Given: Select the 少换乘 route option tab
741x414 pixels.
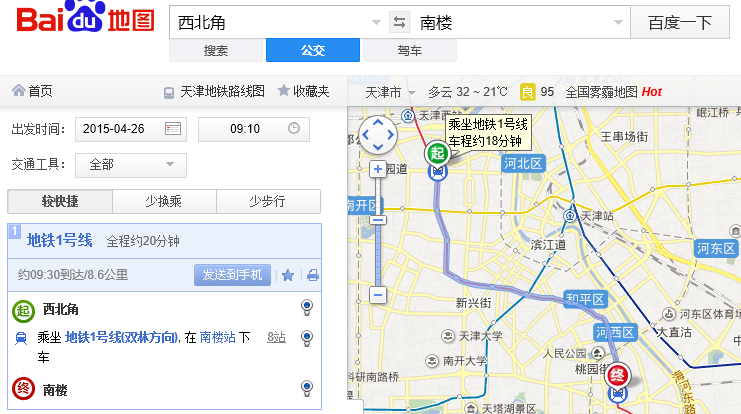Looking at the screenshot, I should 164,201.
